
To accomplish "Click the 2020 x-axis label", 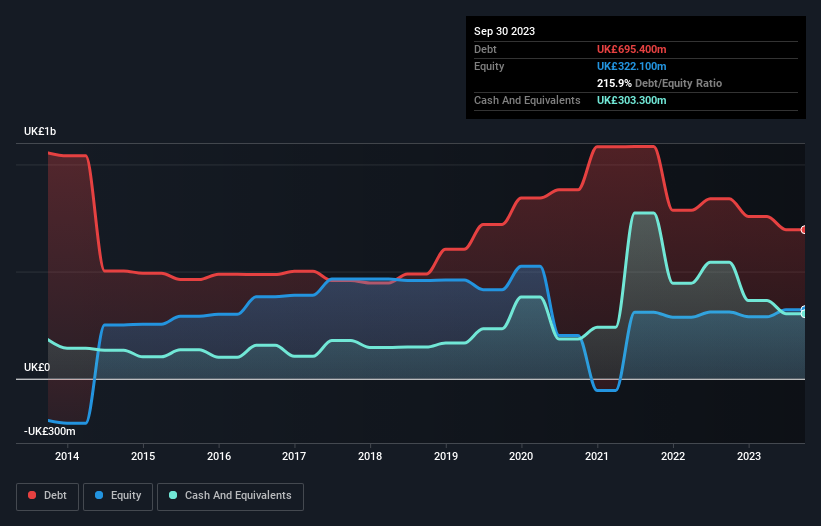I will [x=521, y=456].
